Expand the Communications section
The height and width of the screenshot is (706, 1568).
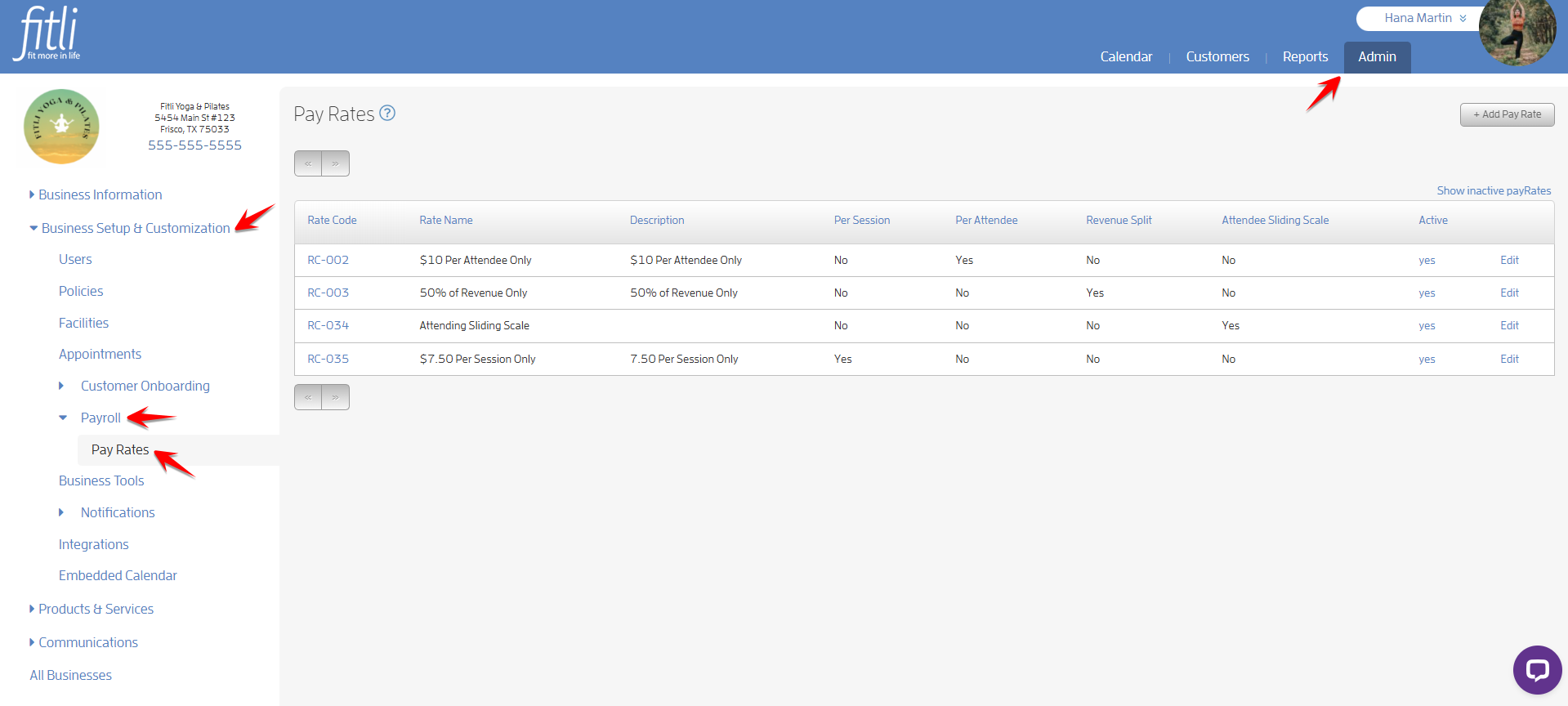click(83, 642)
